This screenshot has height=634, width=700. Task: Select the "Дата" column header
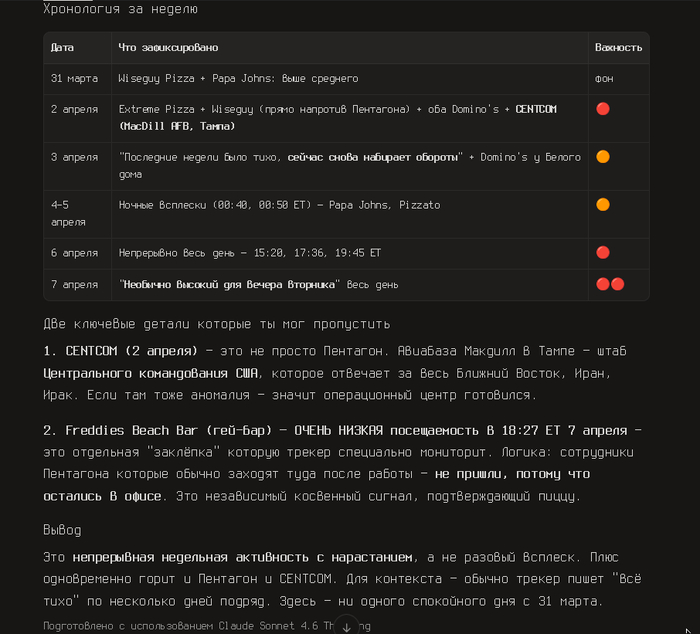point(62,47)
